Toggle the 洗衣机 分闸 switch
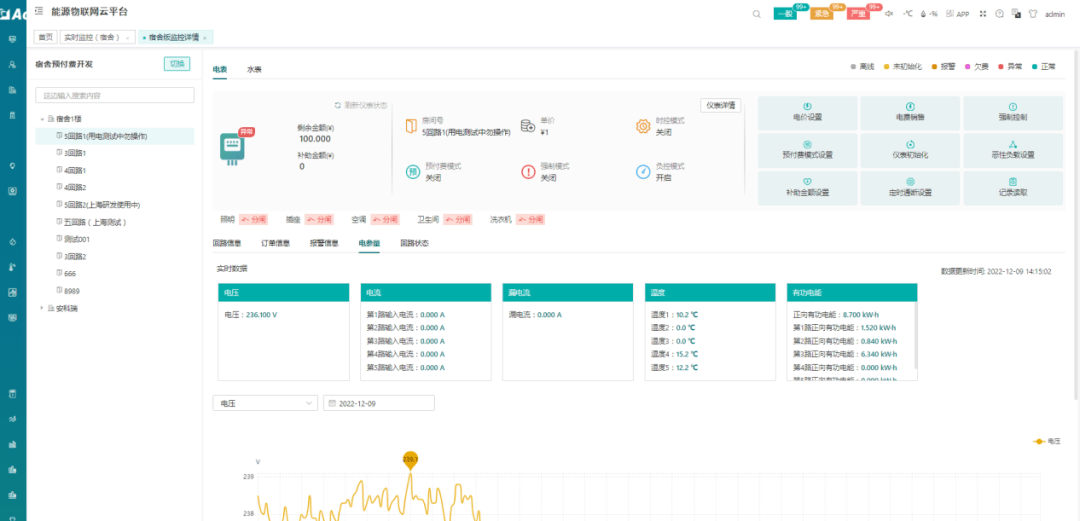Screen dimensions: 1080x521 coord(530,219)
